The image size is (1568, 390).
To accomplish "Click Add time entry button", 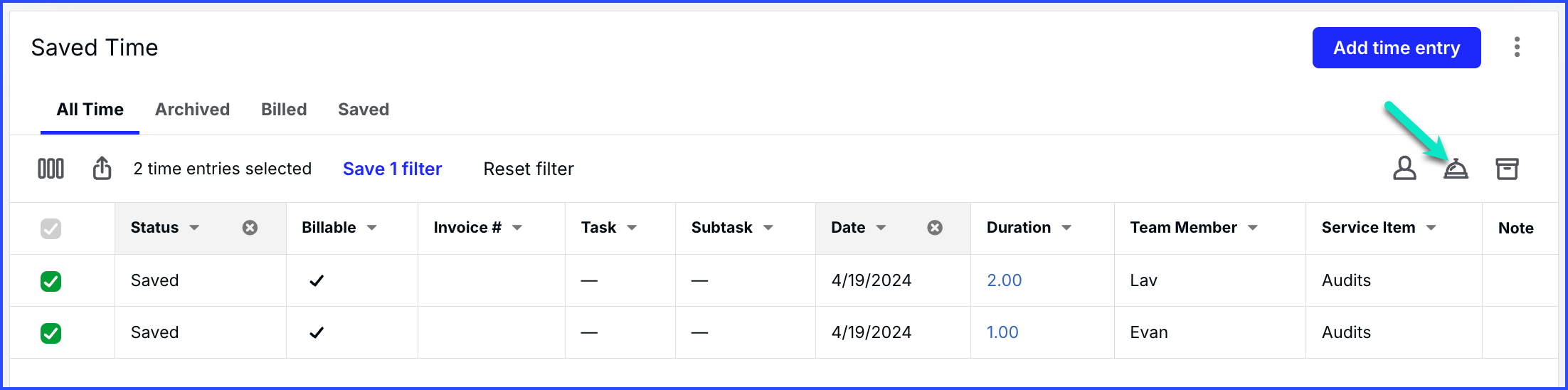I will [1397, 48].
